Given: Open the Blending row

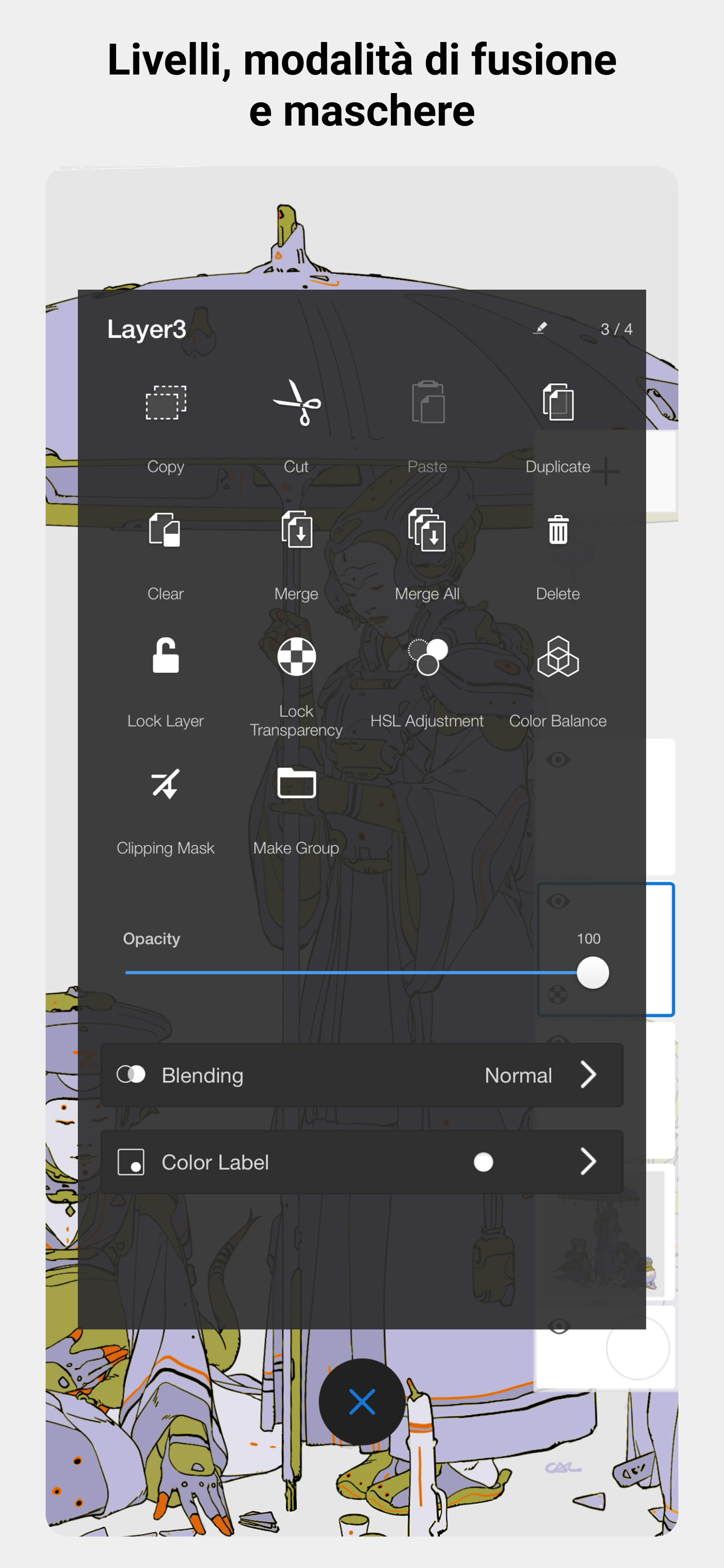Looking at the screenshot, I should click(362, 1075).
